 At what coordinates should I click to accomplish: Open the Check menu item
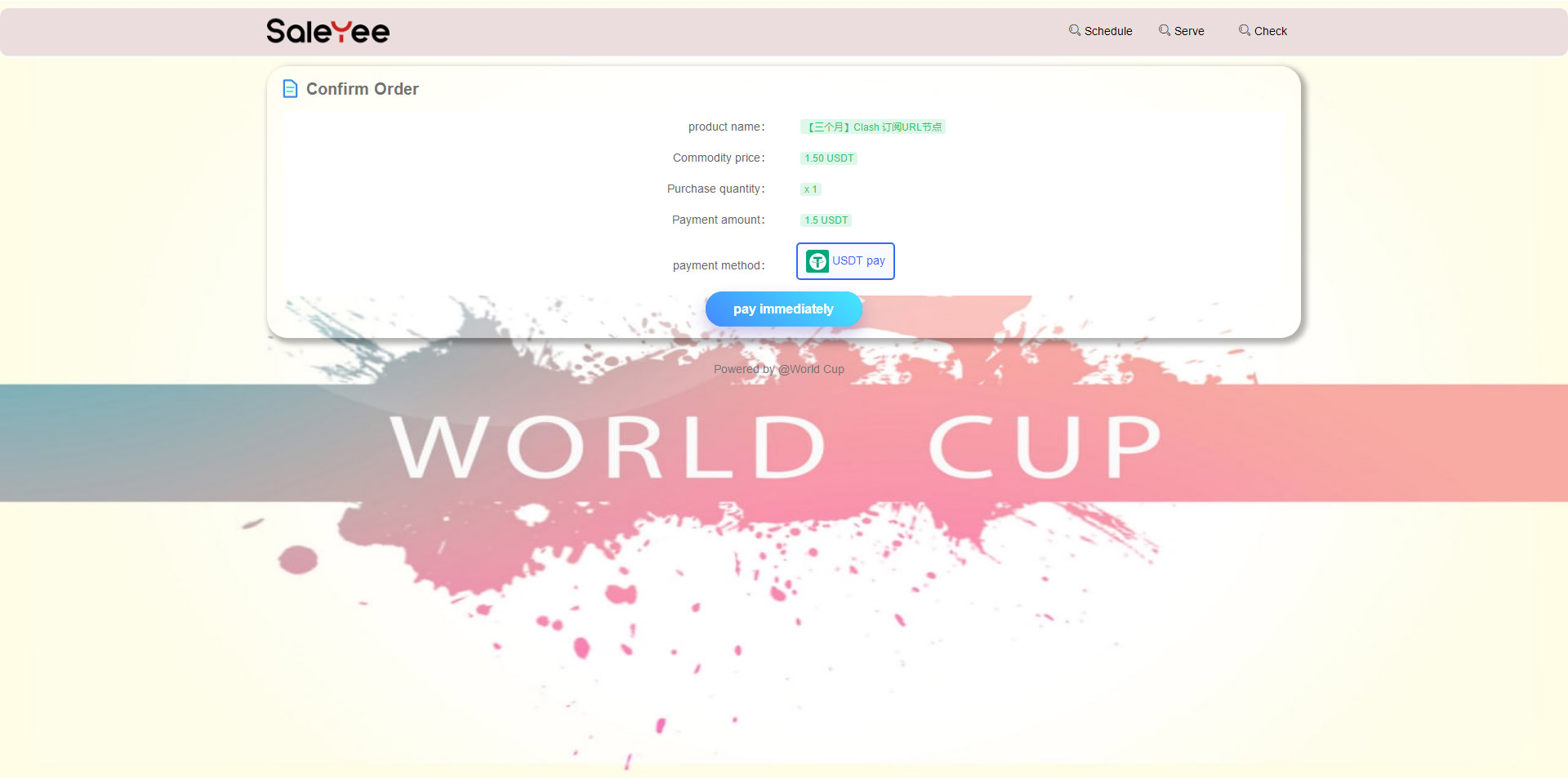click(1263, 31)
